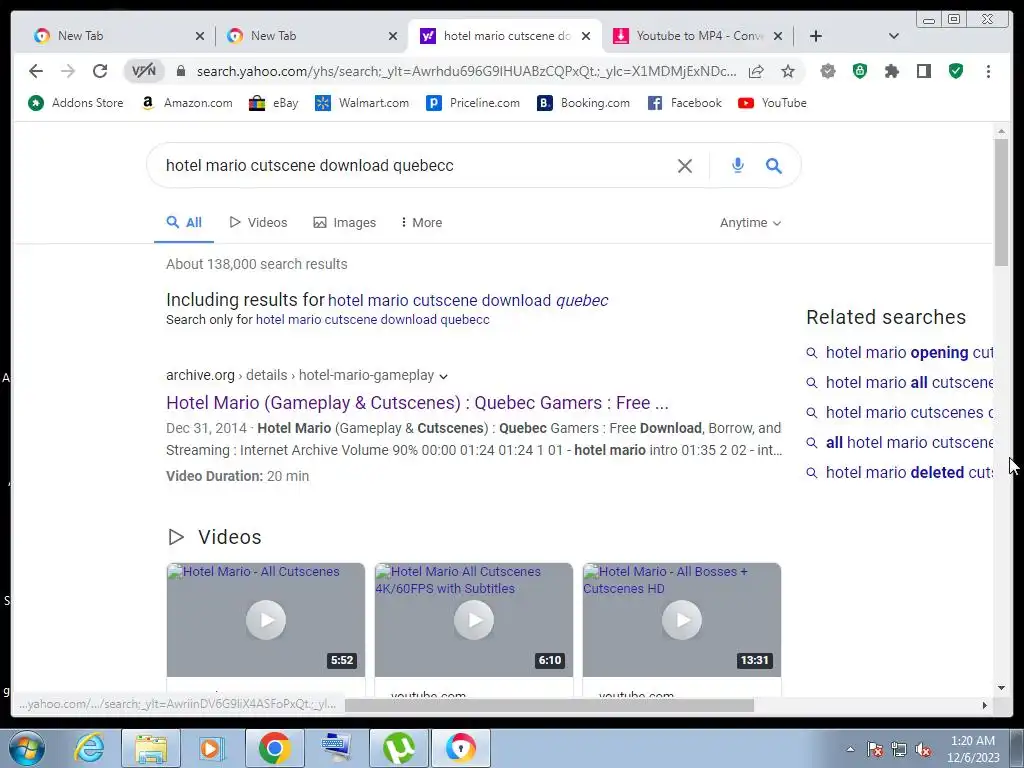This screenshot has height=768, width=1024.
Task: Play Hotel Mario 4K/60FPS Subtitles video
Action: pyautogui.click(x=473, y=620)
